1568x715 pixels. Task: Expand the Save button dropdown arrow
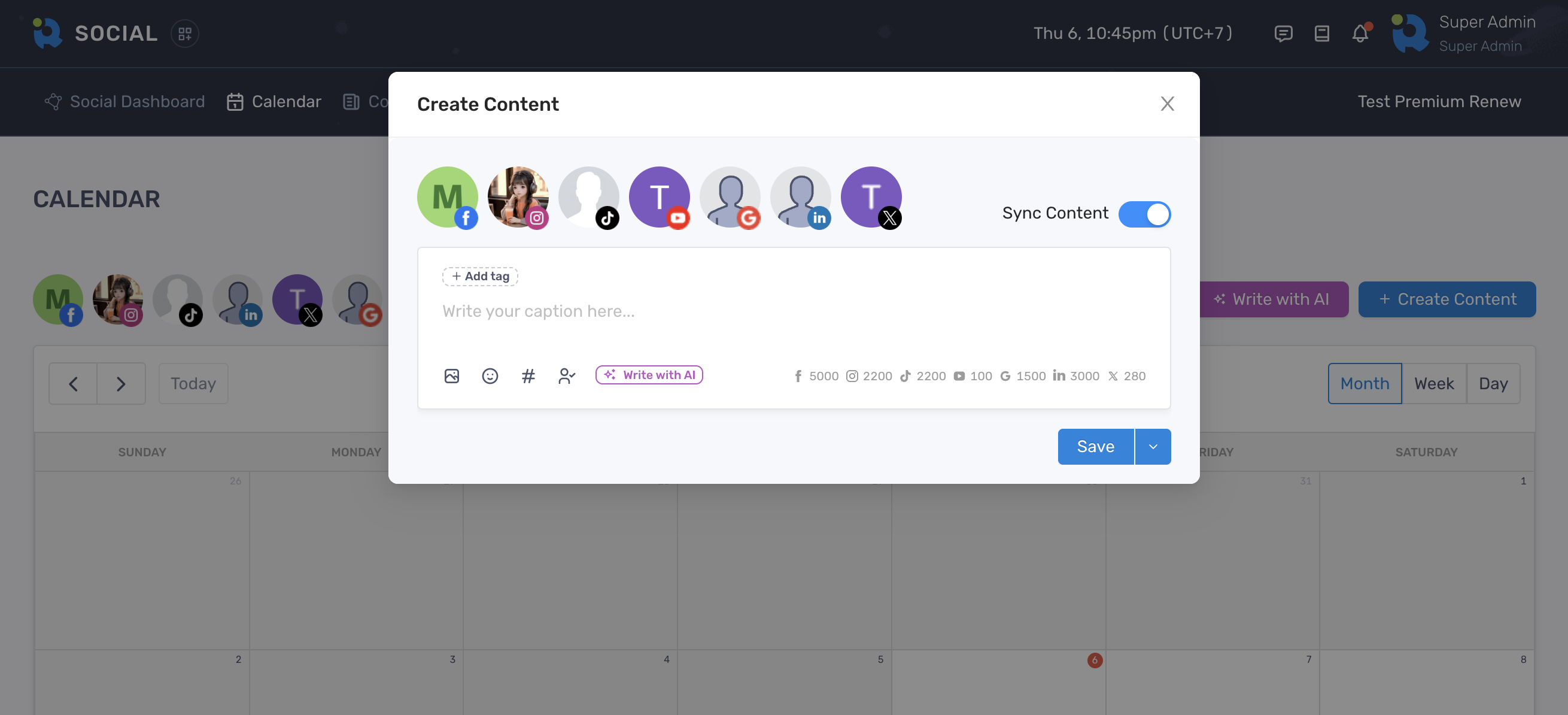pos(1152,446)
